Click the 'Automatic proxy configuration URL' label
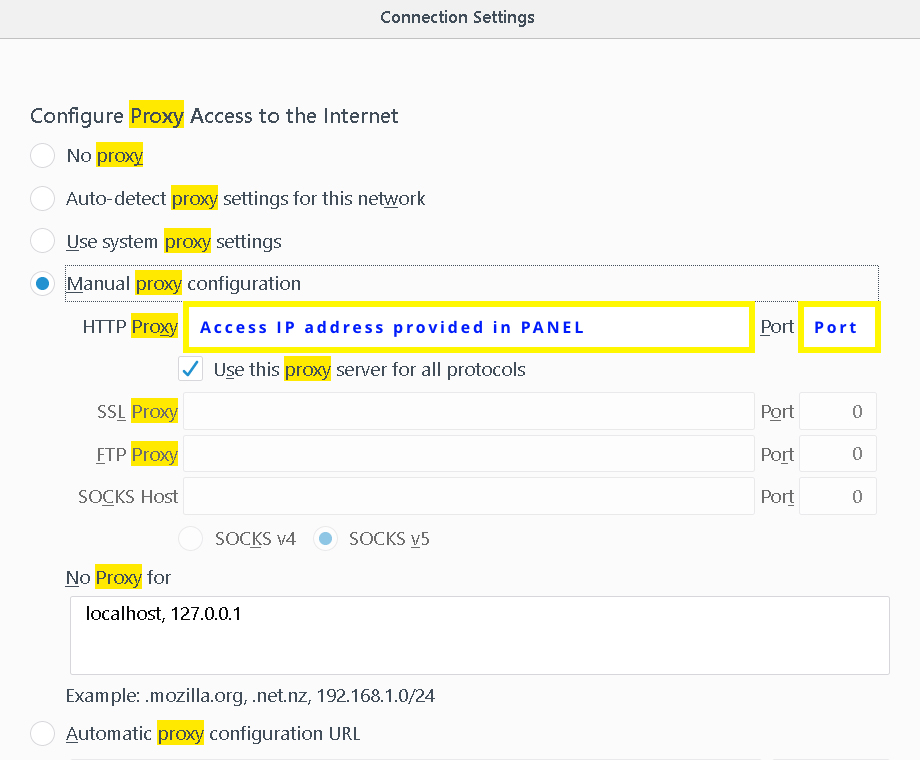The width and height of the screenshot is (920, 760). [x=213, y=734]
